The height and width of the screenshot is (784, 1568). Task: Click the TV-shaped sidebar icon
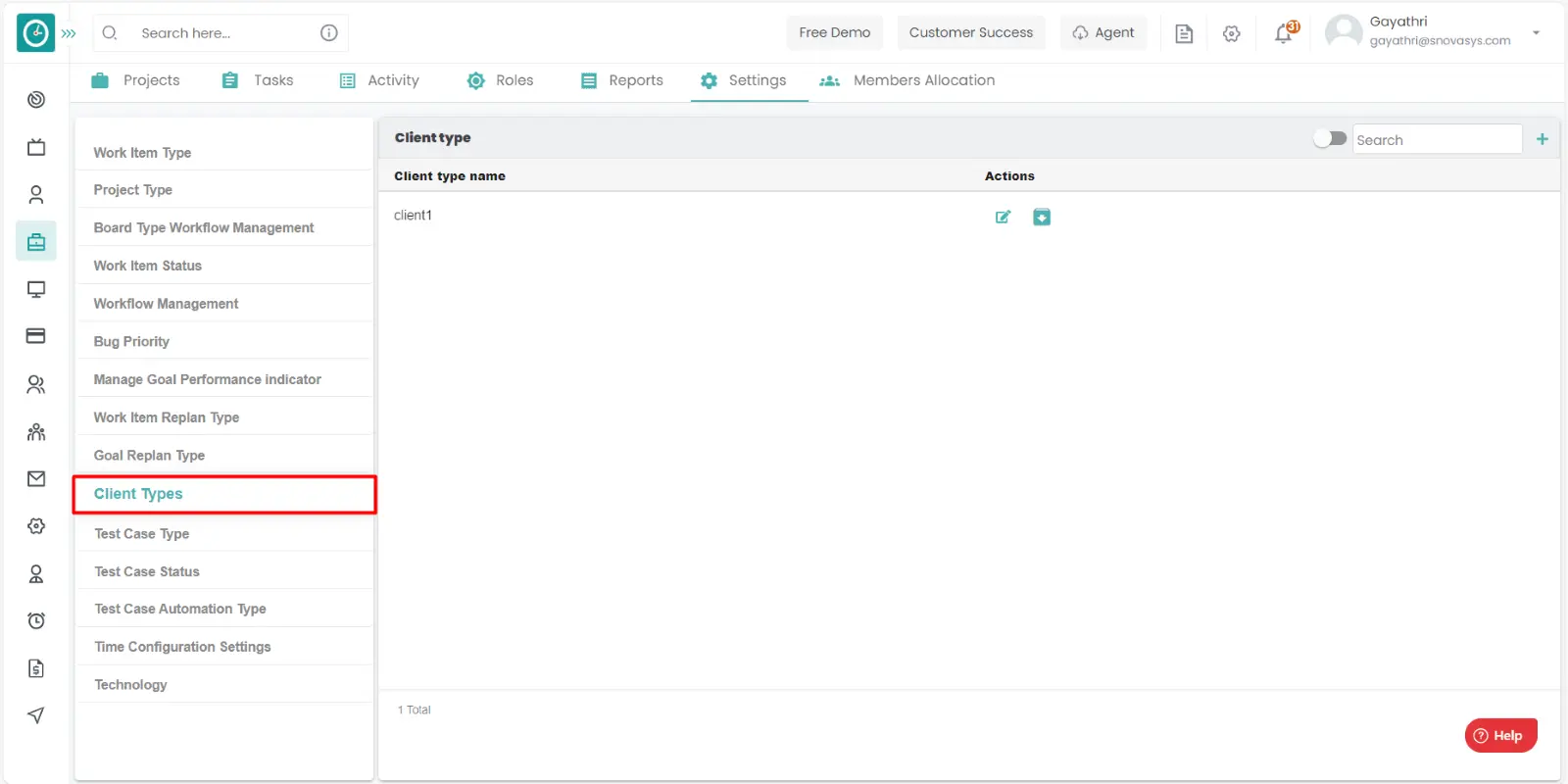[36, 147]
